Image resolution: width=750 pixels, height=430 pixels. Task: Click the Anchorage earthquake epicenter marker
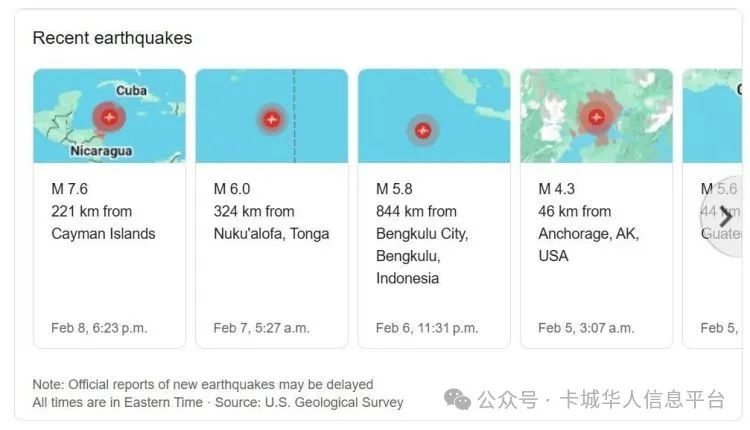[x=596, y=117]
